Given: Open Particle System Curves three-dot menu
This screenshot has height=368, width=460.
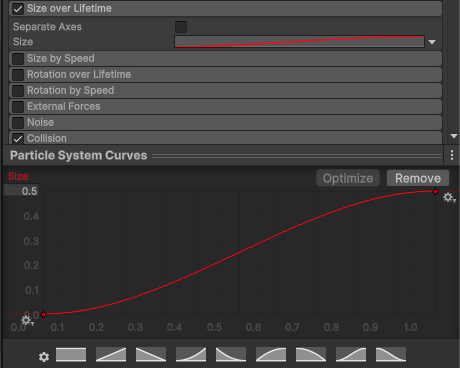Looking at the screenshot, I should (x=452, y=155).
